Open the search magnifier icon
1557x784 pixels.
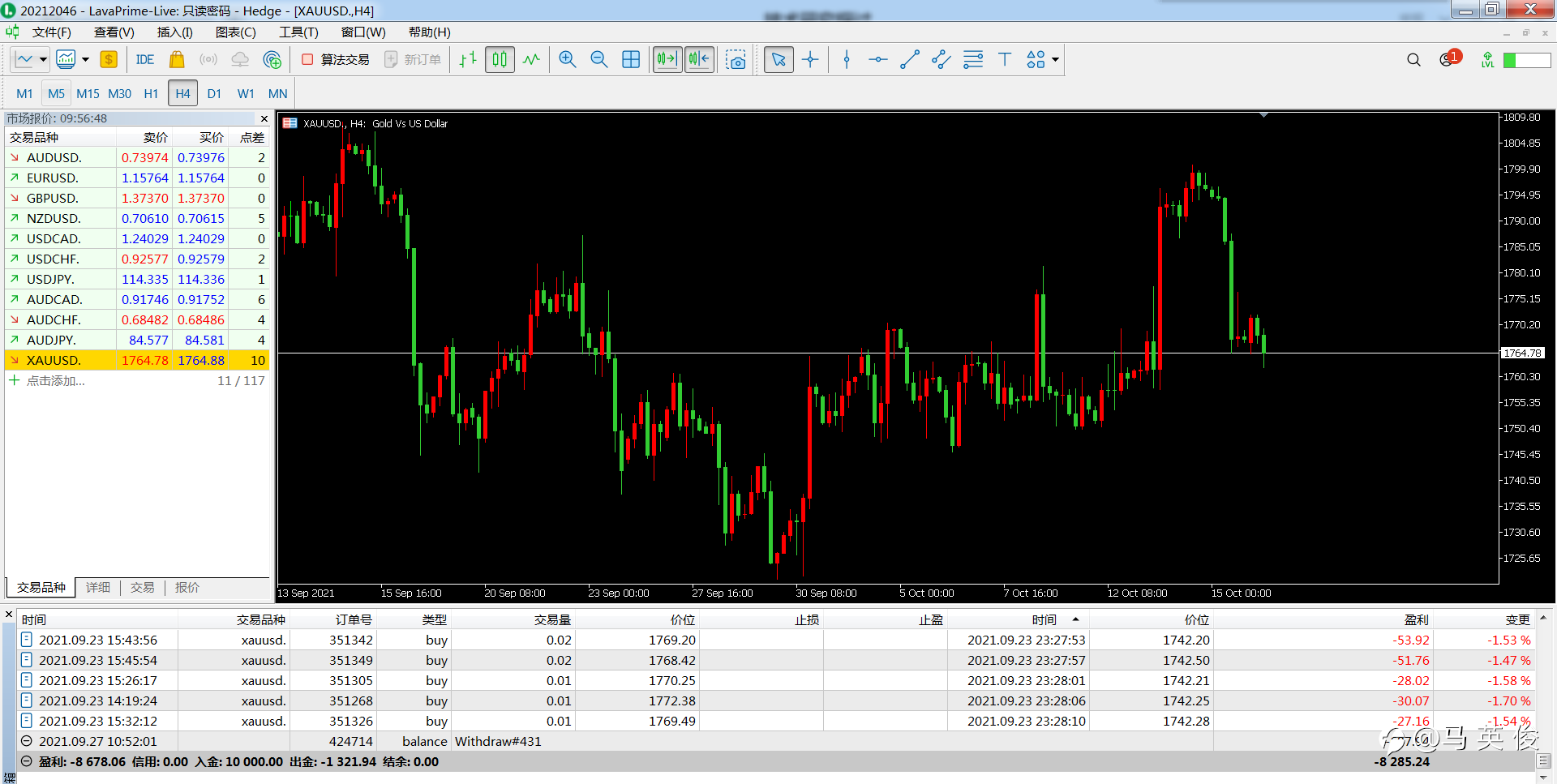pyautogui.click(x=1413, y=60)
